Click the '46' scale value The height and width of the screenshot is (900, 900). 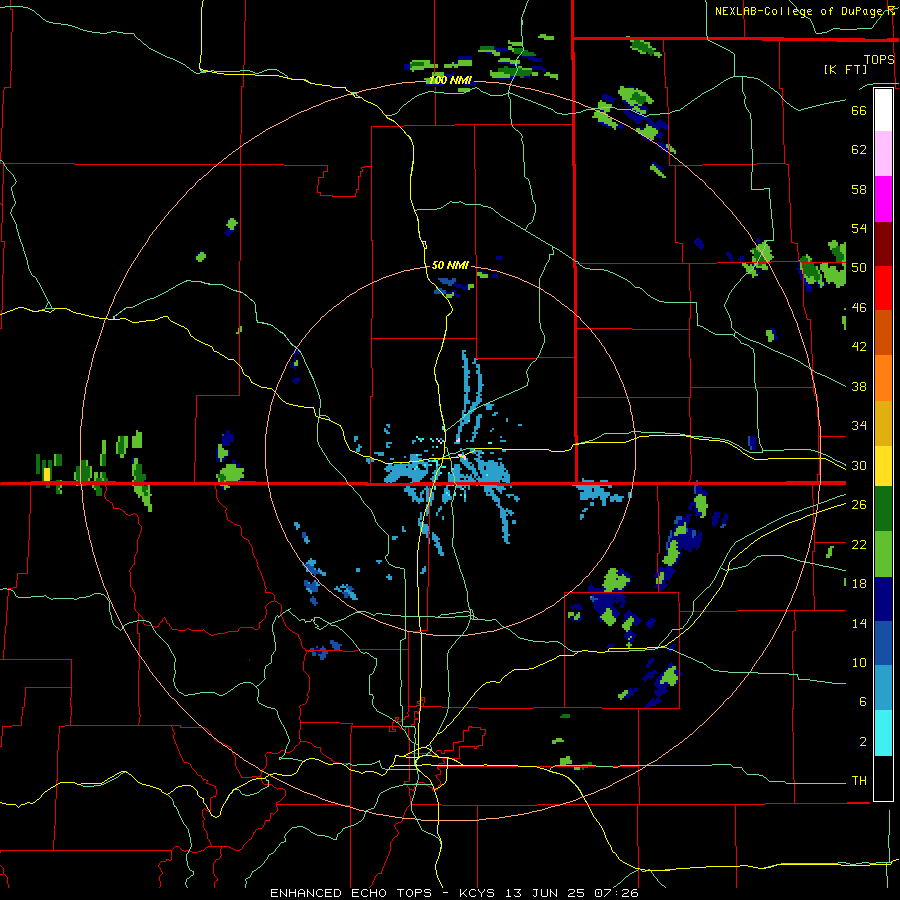click(859, 308)
